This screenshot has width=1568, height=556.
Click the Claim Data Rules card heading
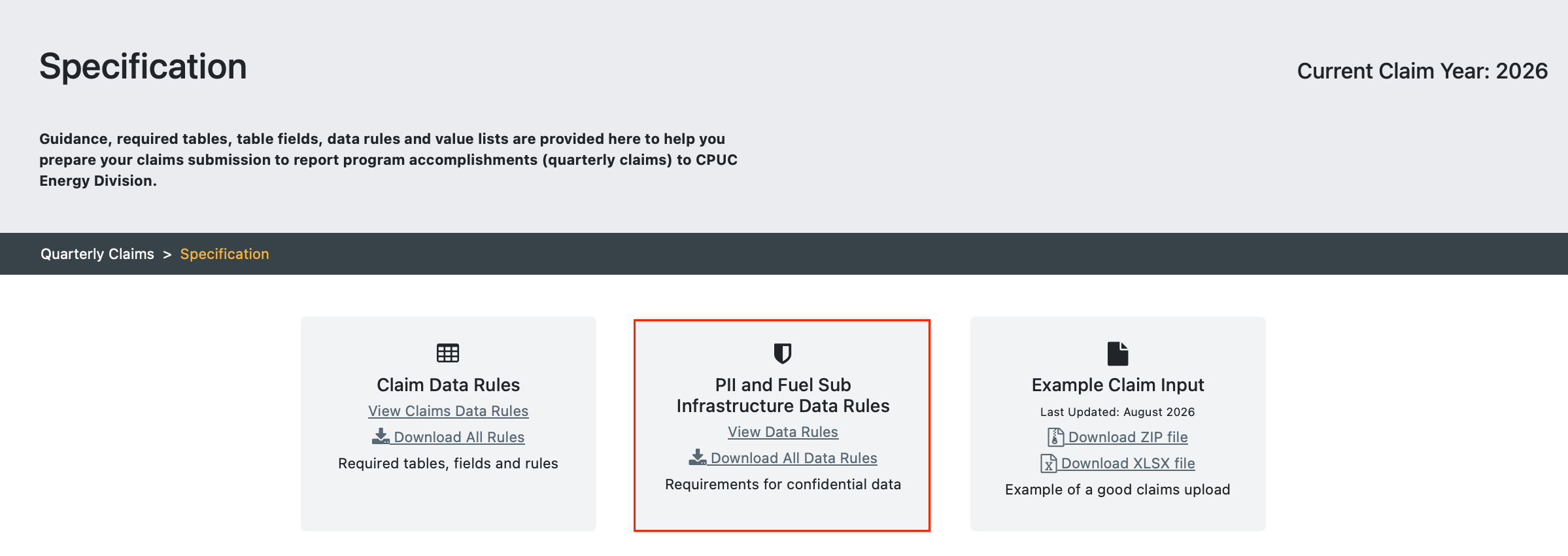tap(448, 385)
